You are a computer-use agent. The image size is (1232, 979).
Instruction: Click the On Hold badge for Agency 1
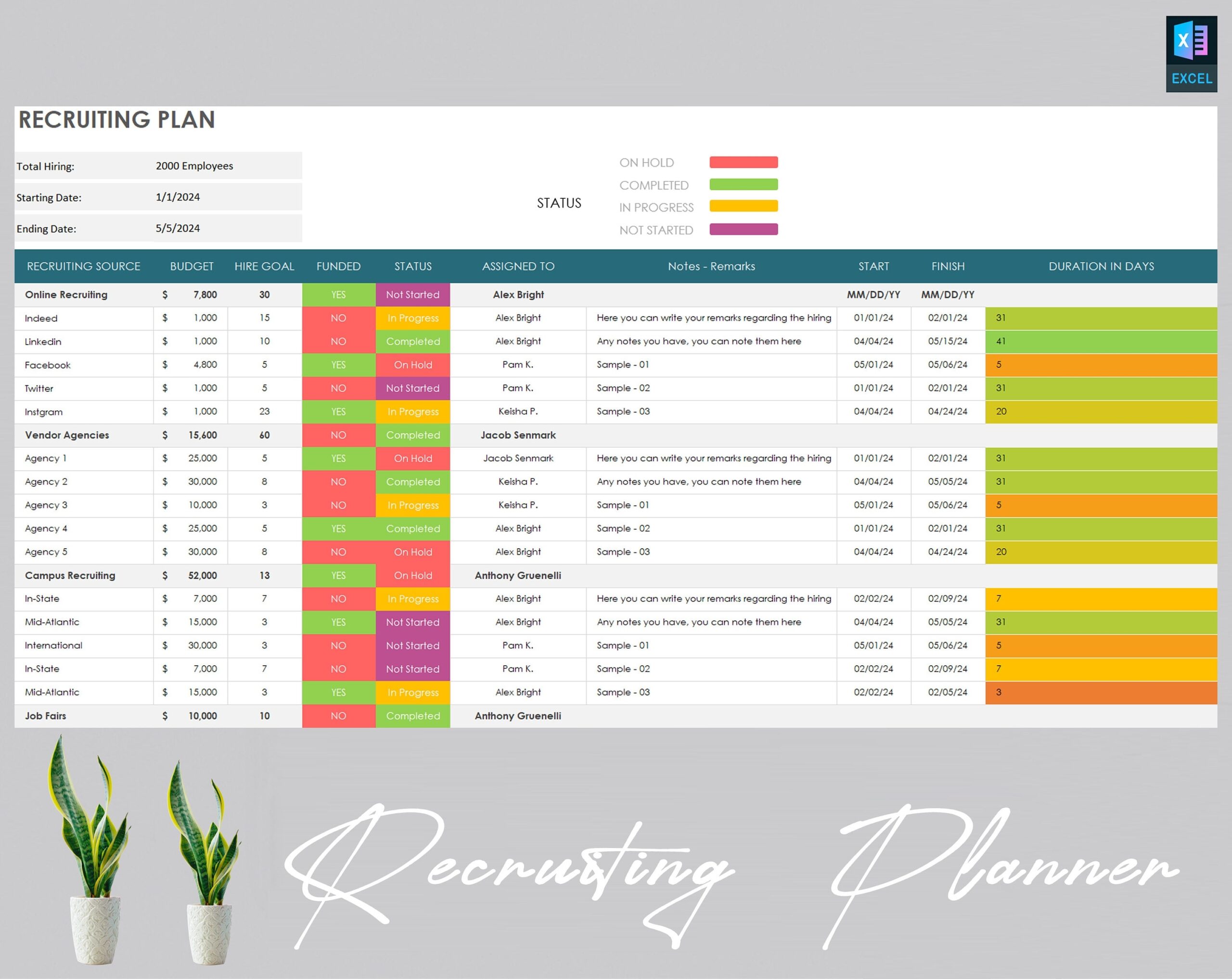412,458
